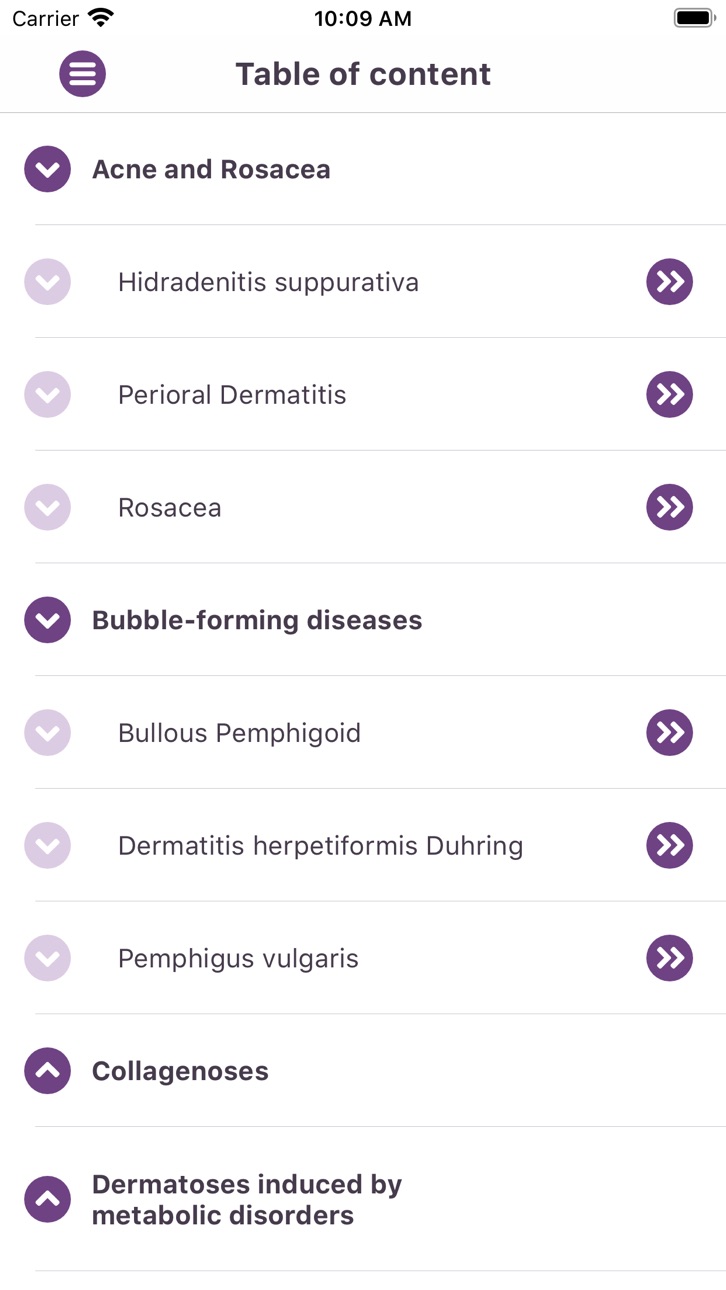726x1290 pixels.
Task: Collapse the Bubble-forming diseases section
Action: [x=47, y=620]
